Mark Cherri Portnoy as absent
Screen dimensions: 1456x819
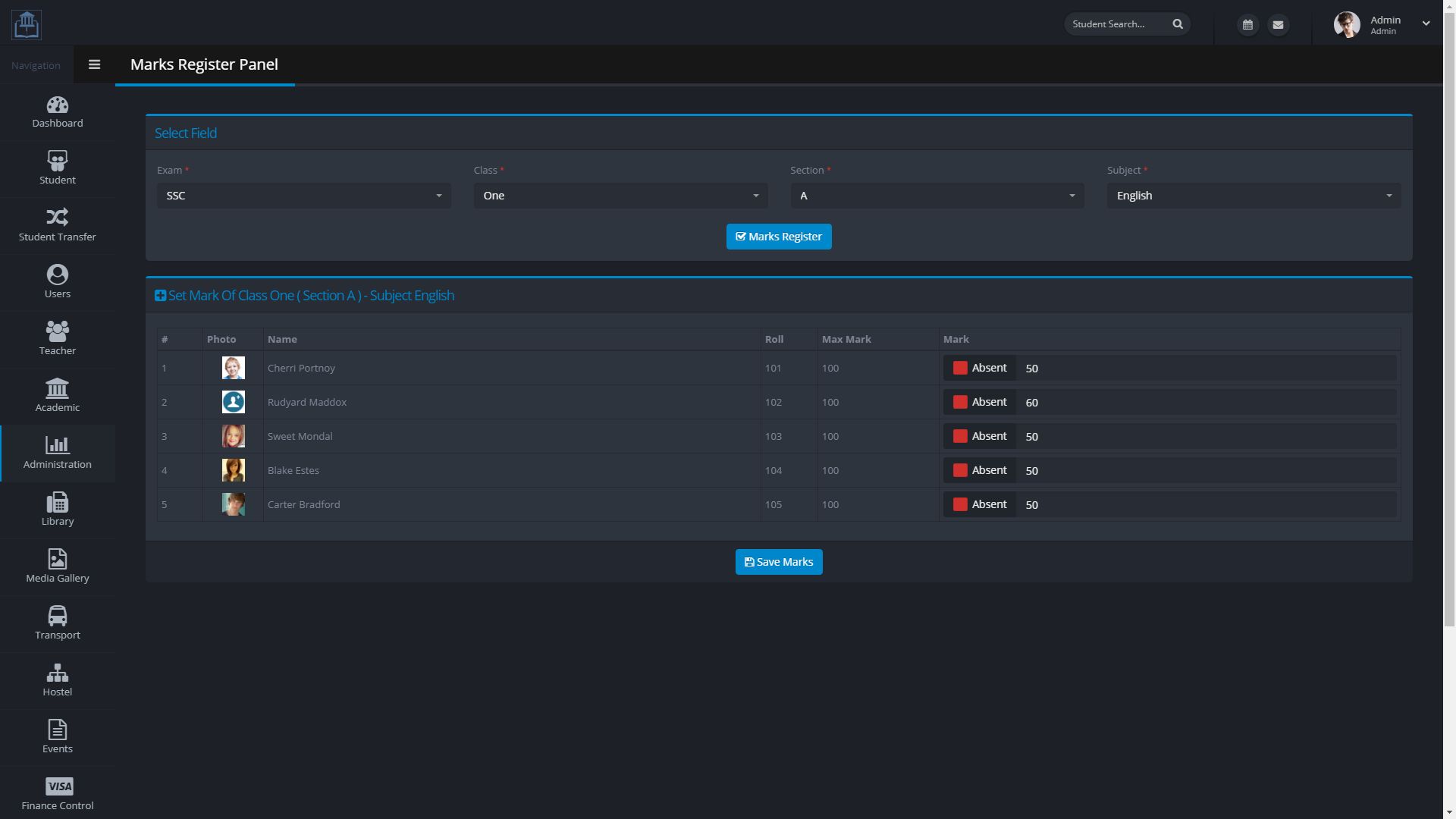[960, 368]
